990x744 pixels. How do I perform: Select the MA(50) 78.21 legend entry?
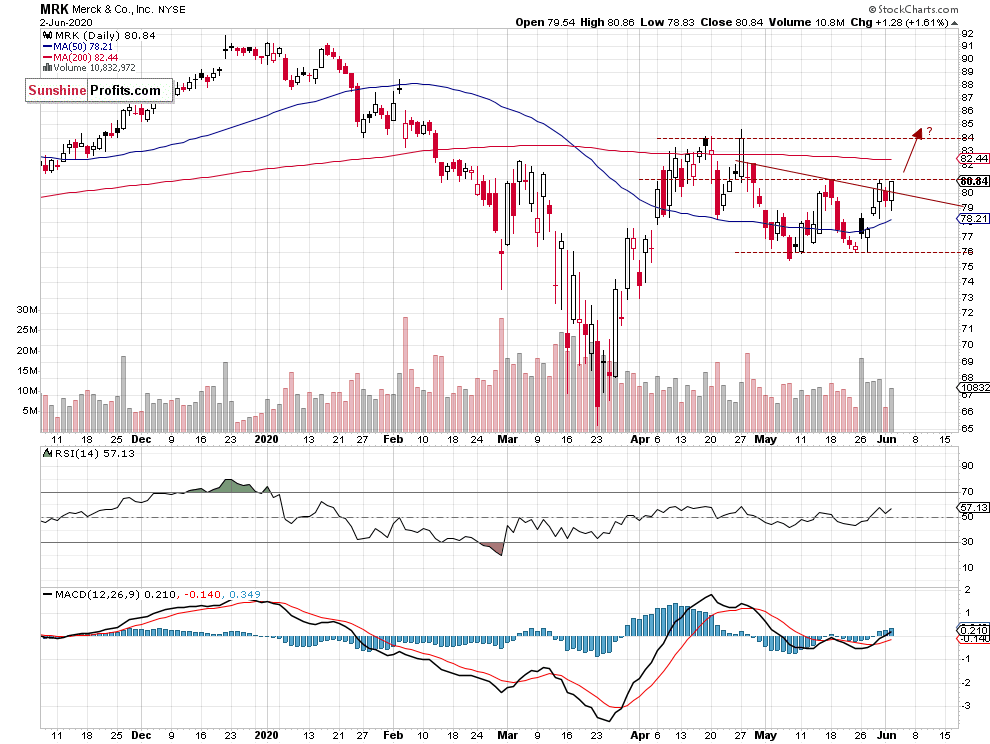pos(83,47)
